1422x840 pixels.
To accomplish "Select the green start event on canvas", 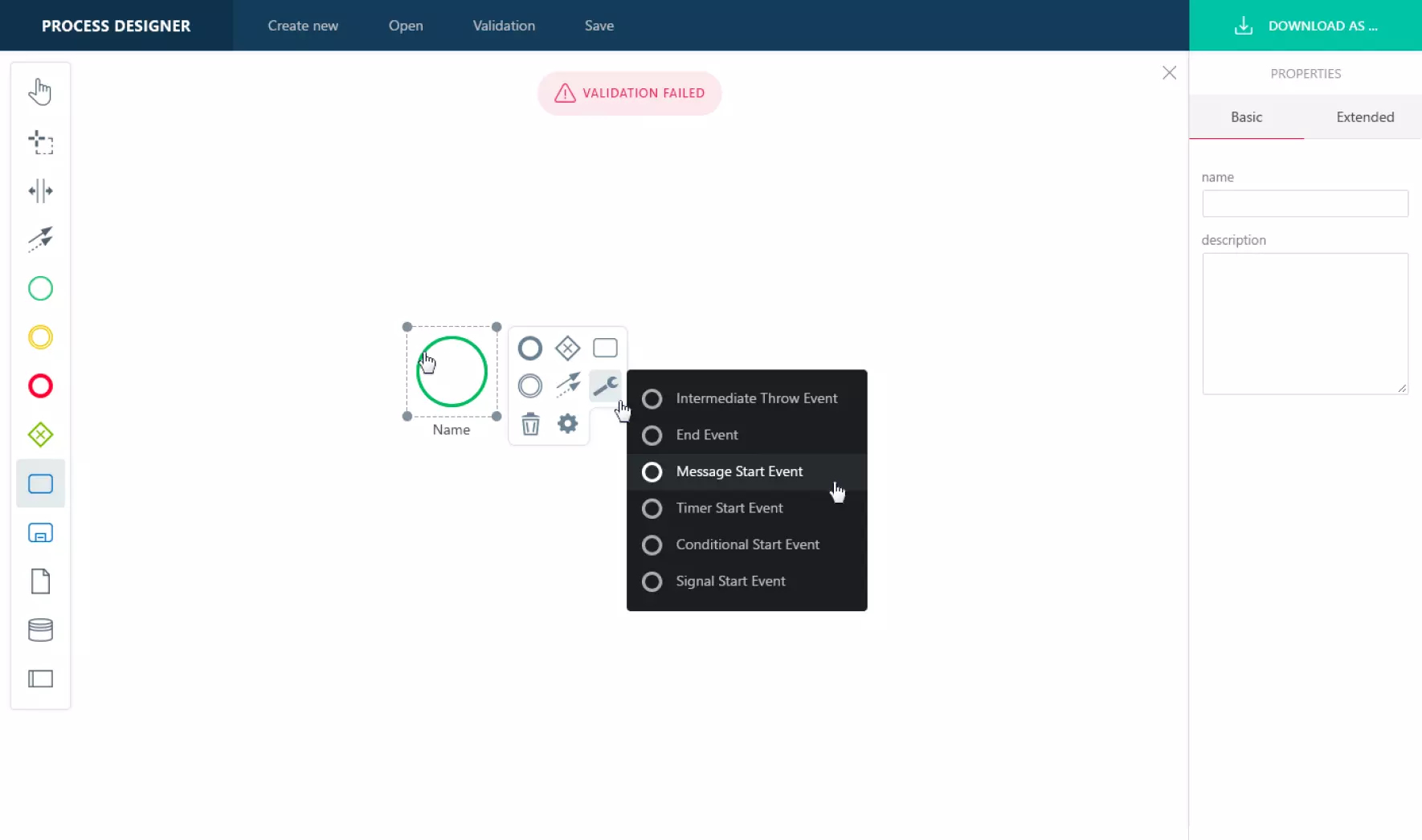I will click(x=452, y=371).
